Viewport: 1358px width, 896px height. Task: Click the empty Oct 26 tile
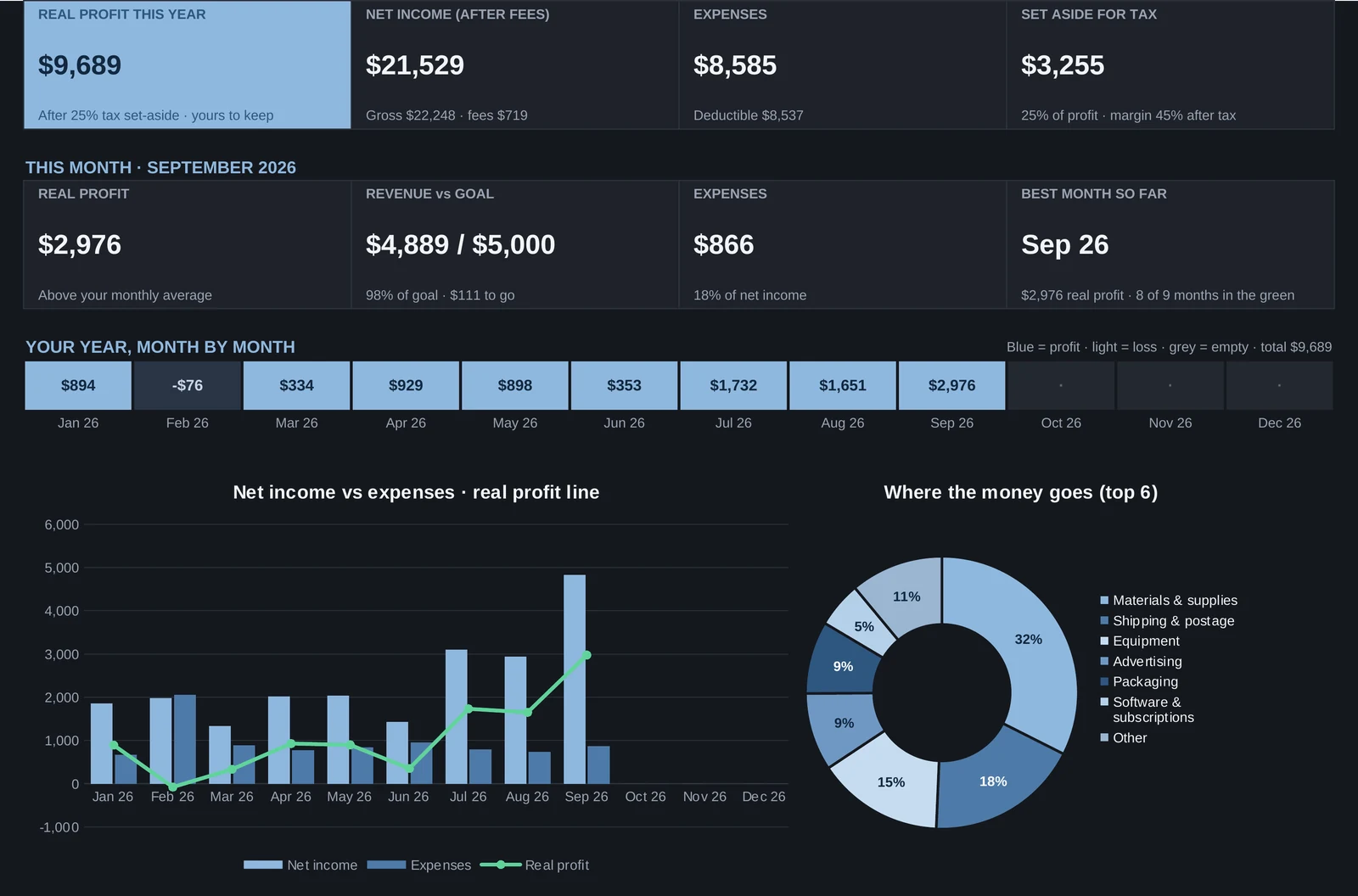1061,385
